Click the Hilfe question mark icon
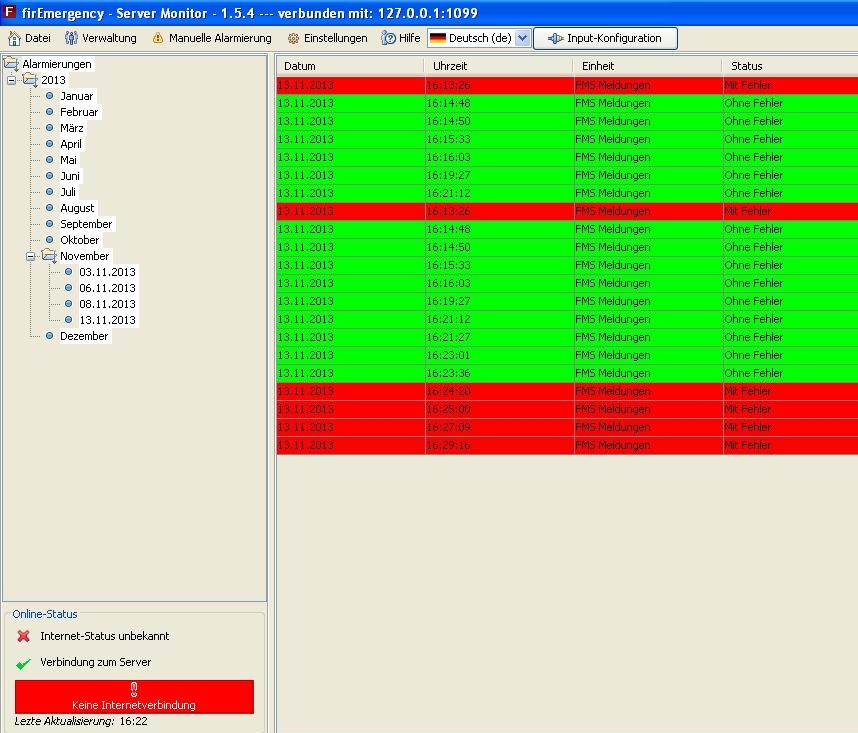This screenshot has width=858, height=733. [389, 38]
